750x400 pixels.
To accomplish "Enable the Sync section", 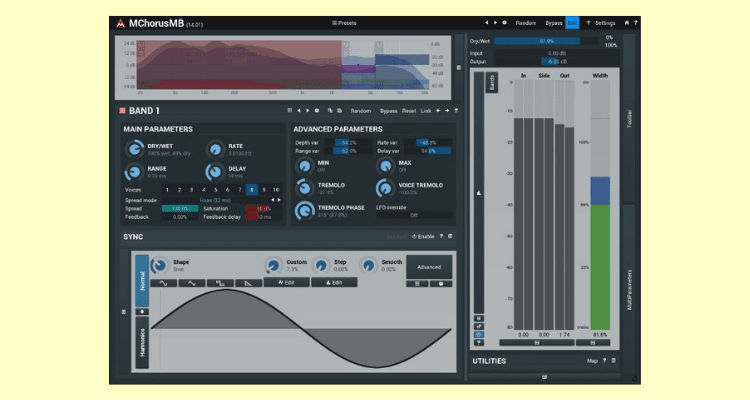I will 423,236.
